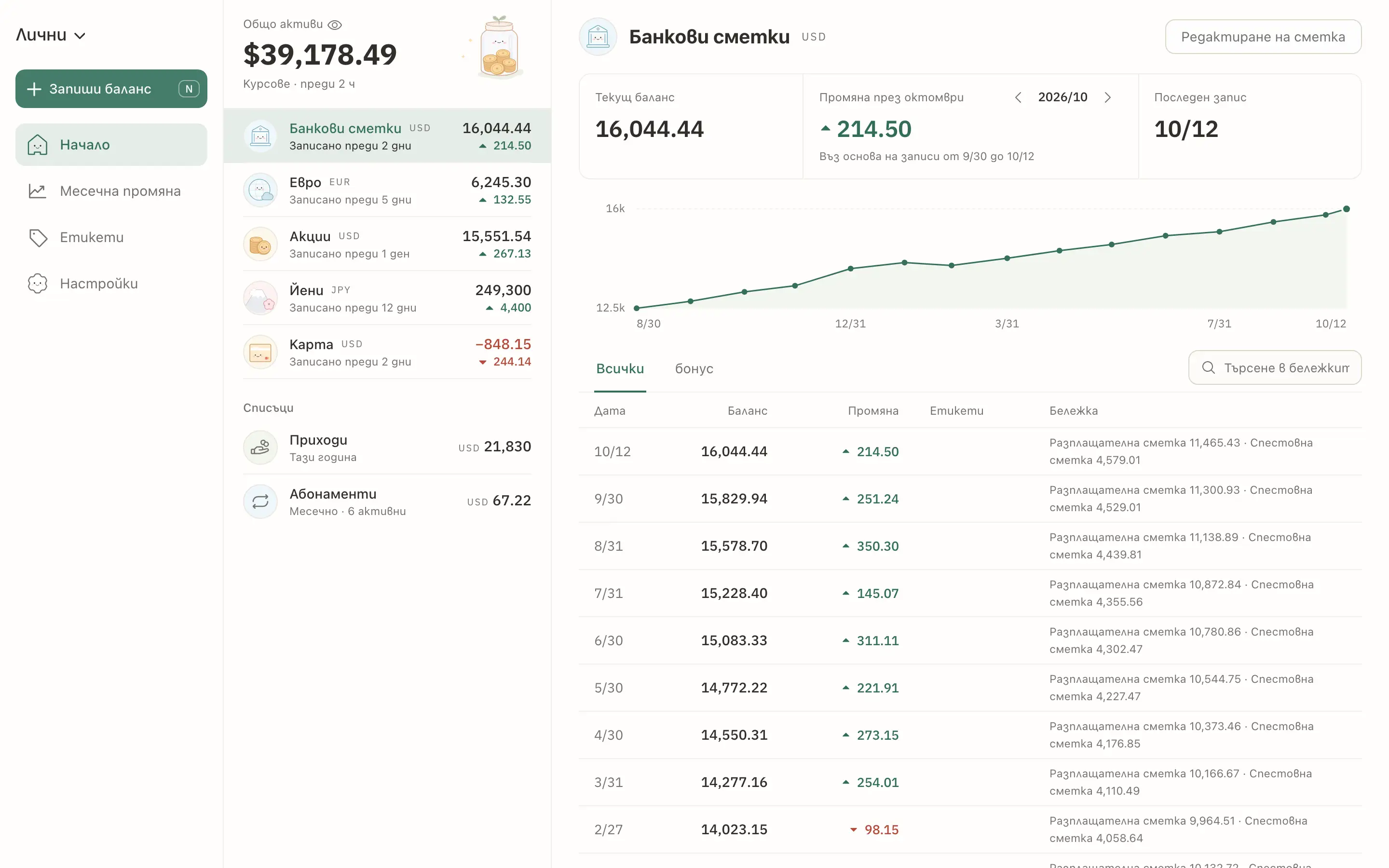Click the savings jar illustration
1389x868 pixels.
[x=498, y=48]
